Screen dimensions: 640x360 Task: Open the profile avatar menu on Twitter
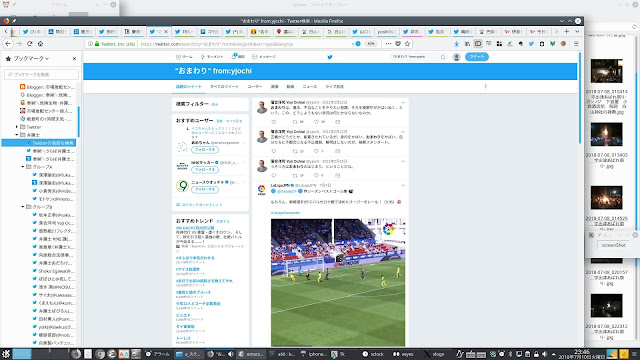click(x=457, y=57)
